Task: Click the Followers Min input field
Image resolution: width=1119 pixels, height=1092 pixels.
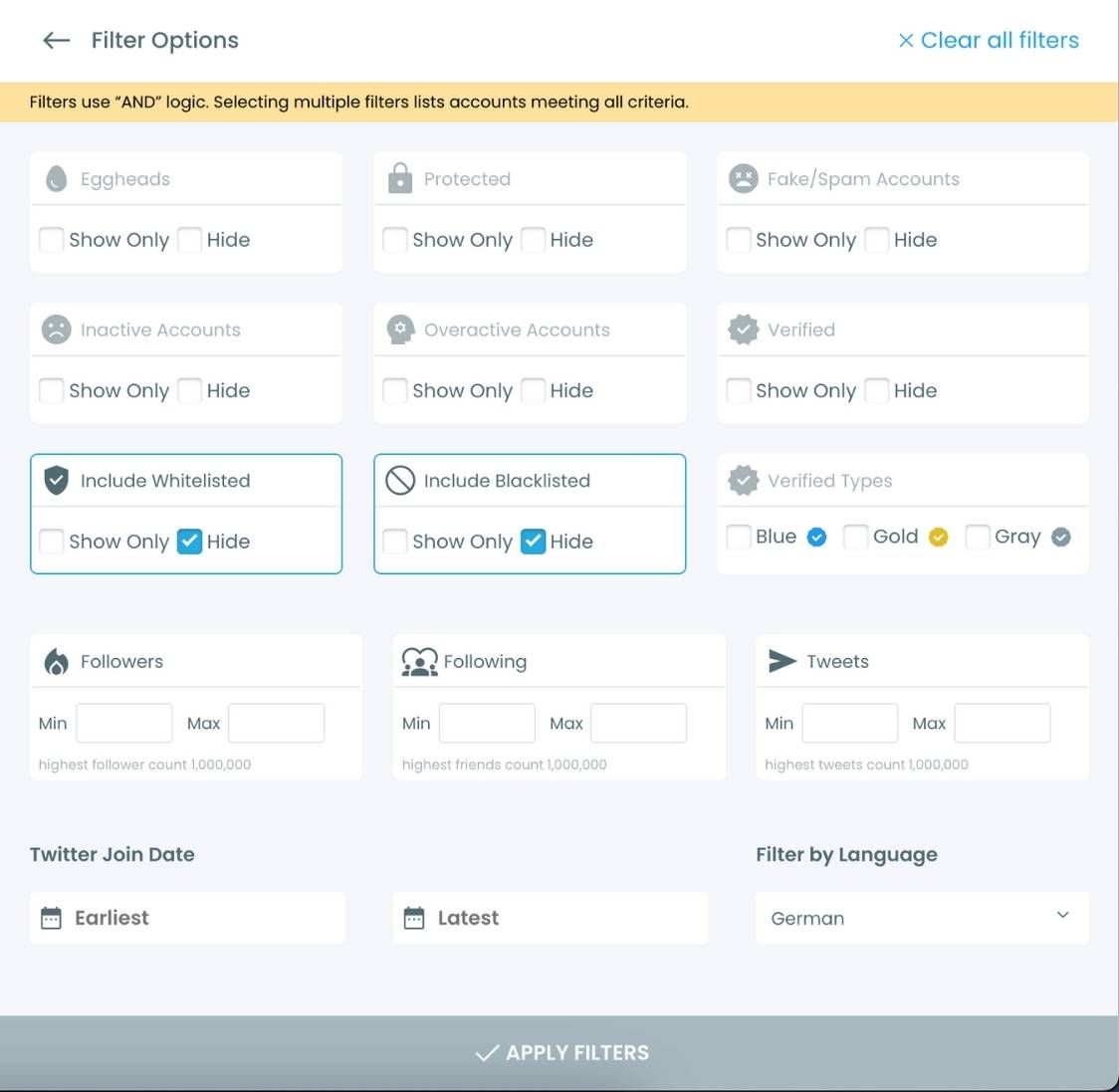Action: tap(123, 723)
